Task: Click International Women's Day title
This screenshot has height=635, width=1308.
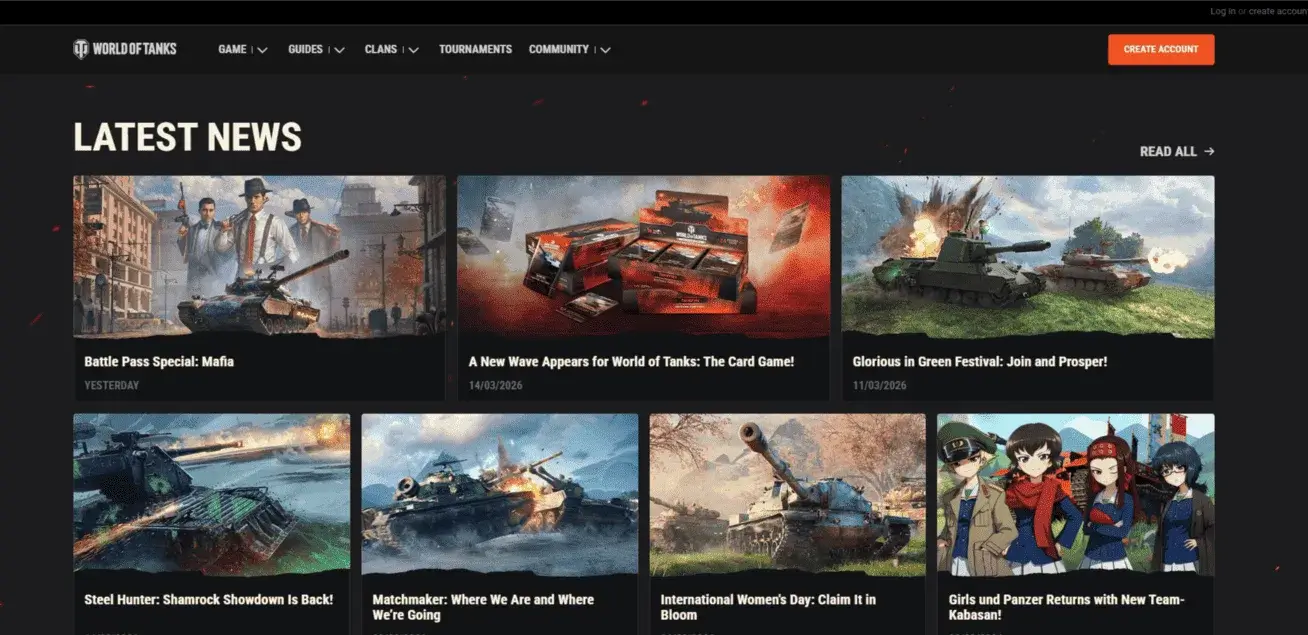Action: (768, 607)
